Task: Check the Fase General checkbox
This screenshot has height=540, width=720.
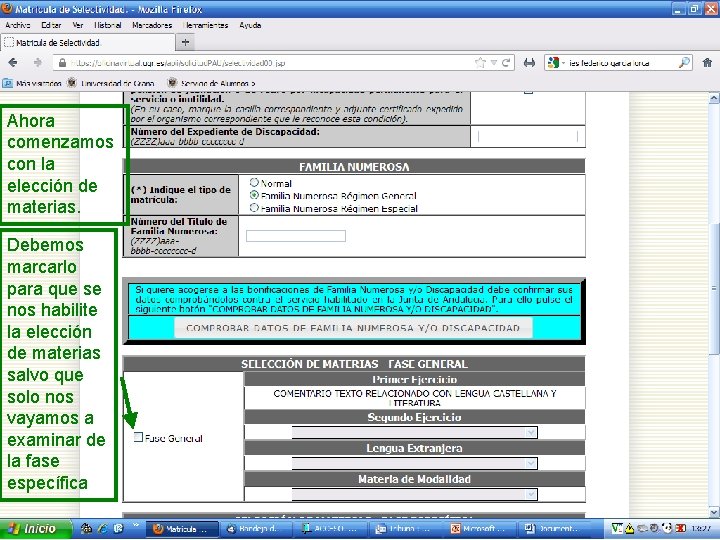Action: coord(138,437)
